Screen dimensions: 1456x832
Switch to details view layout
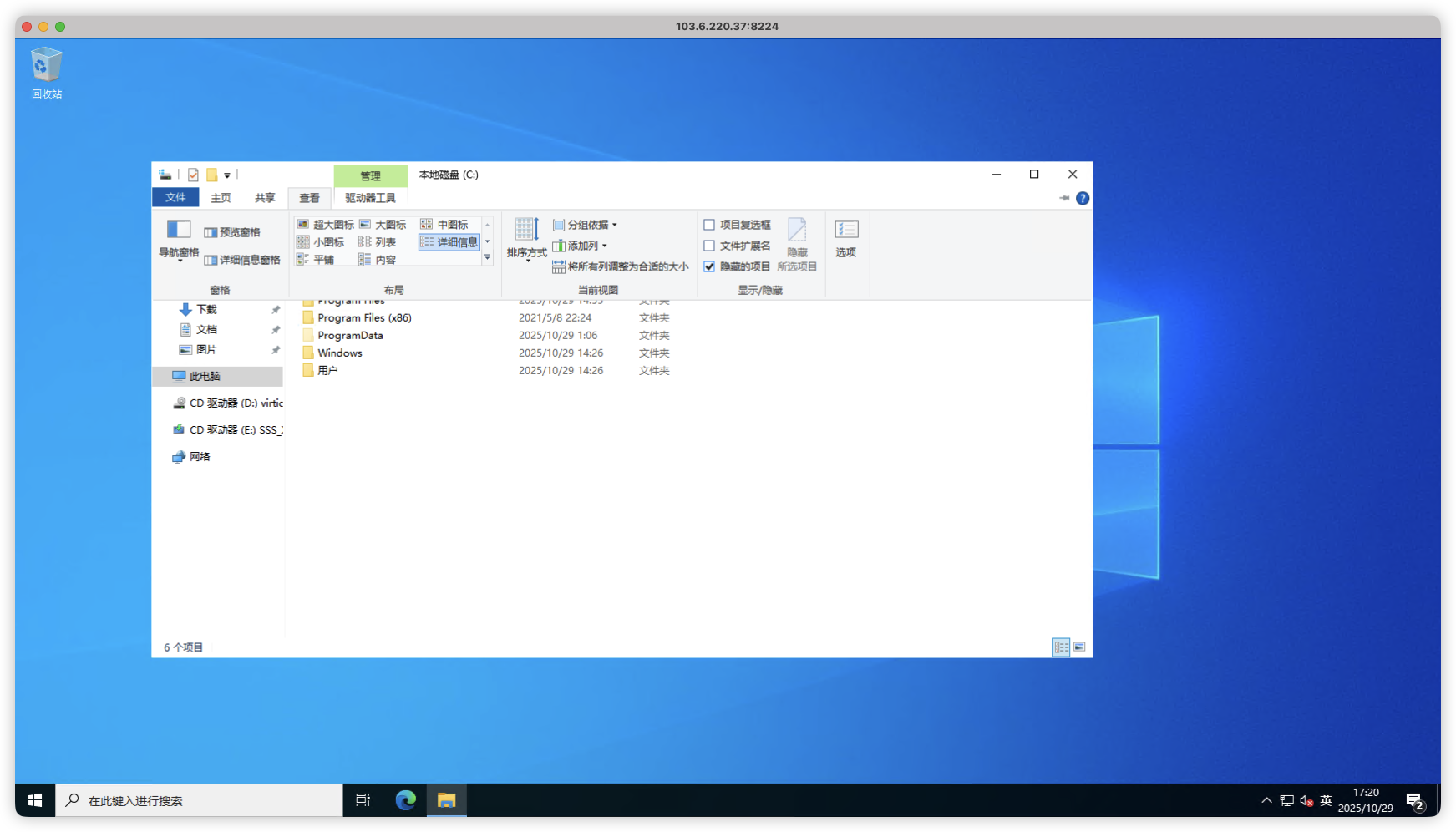pos(449,242)
